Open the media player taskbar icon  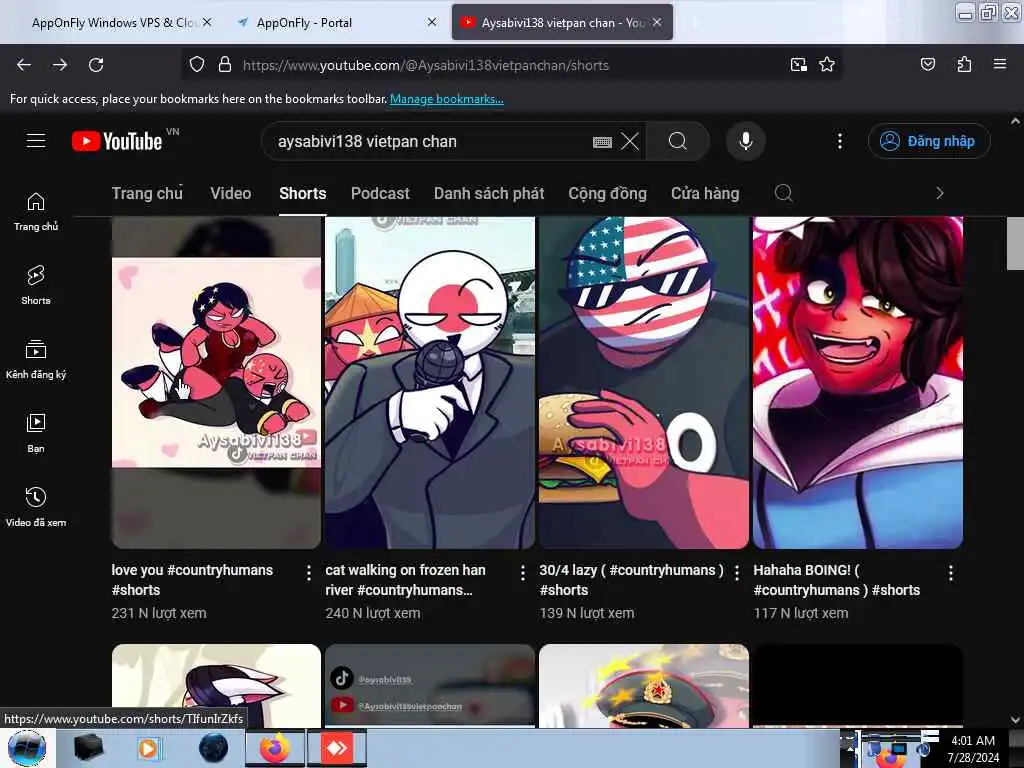(149, 748)
